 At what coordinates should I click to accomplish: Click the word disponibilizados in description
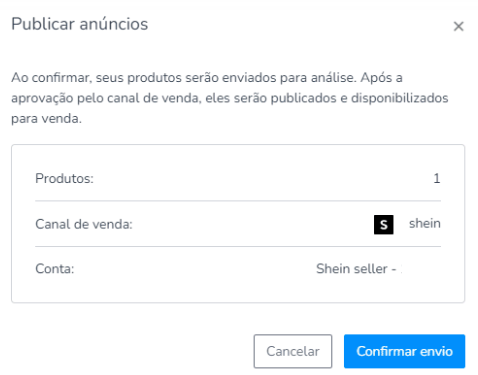pos(399,98)
